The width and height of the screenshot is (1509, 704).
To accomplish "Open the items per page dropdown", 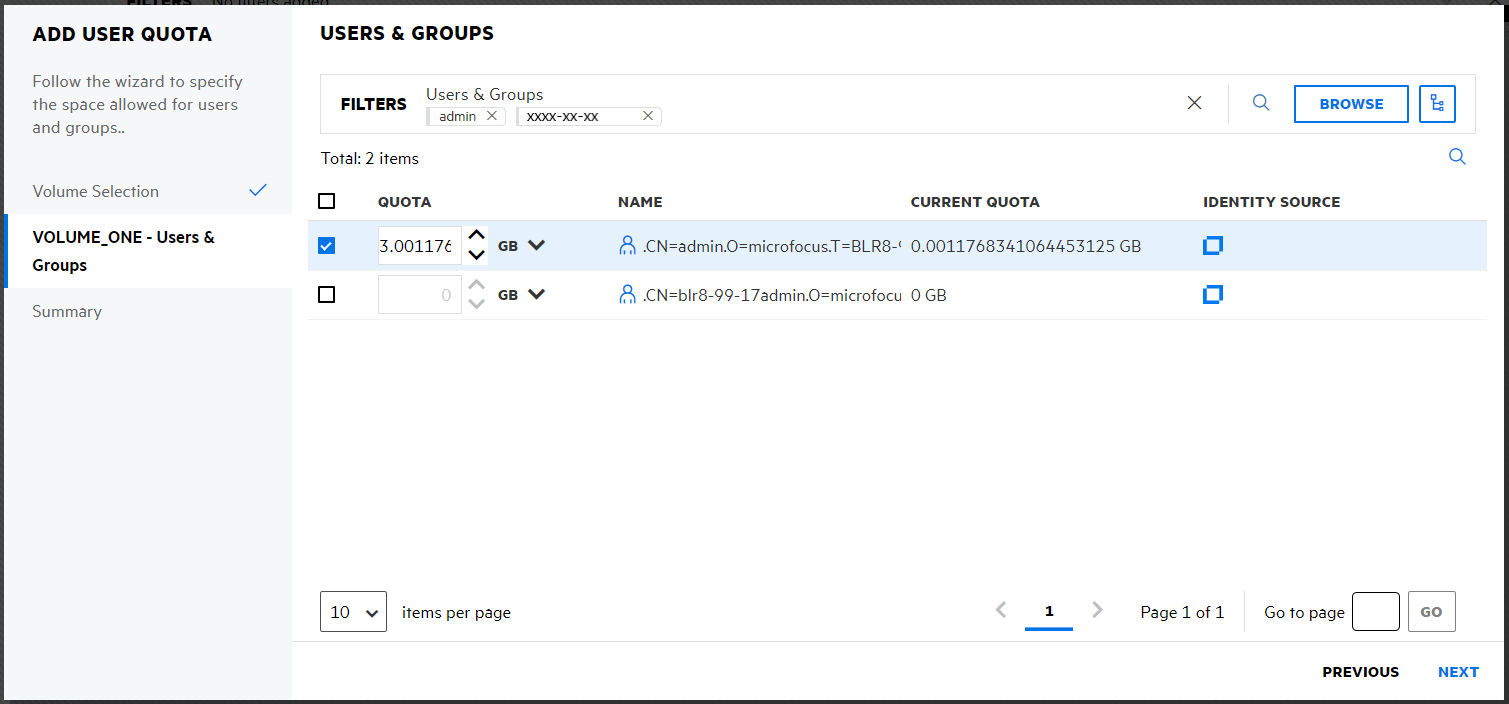I will coord(353,612).
